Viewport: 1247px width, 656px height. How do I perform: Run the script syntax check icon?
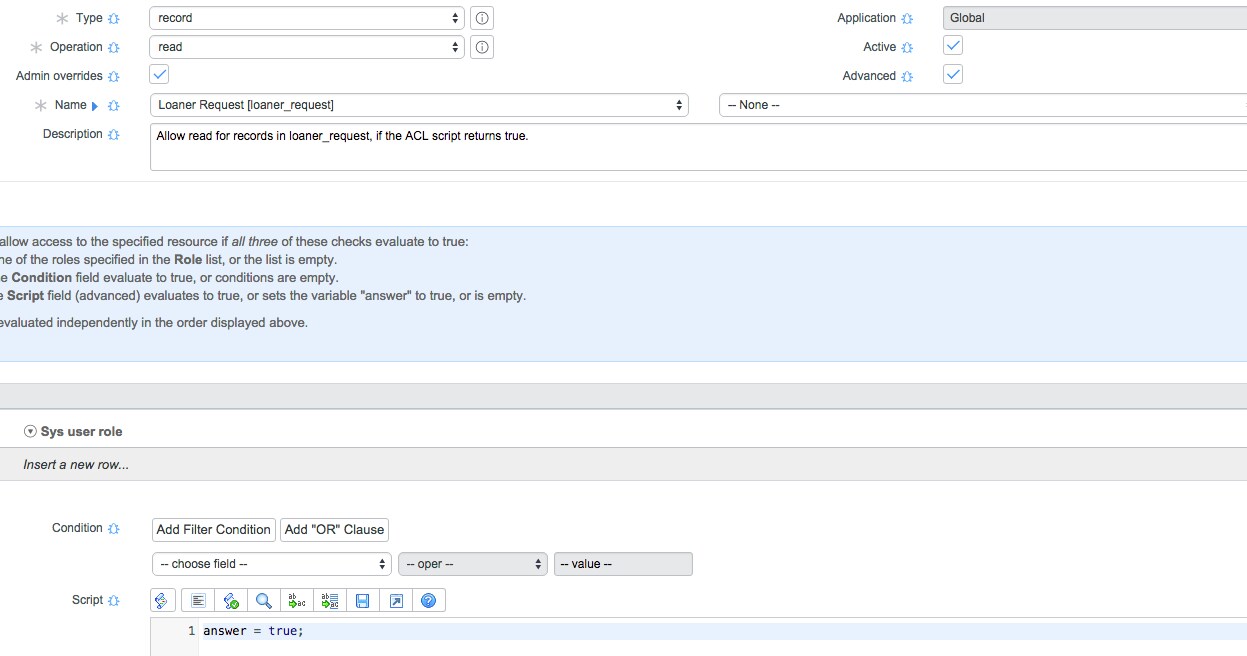(231, 600)
